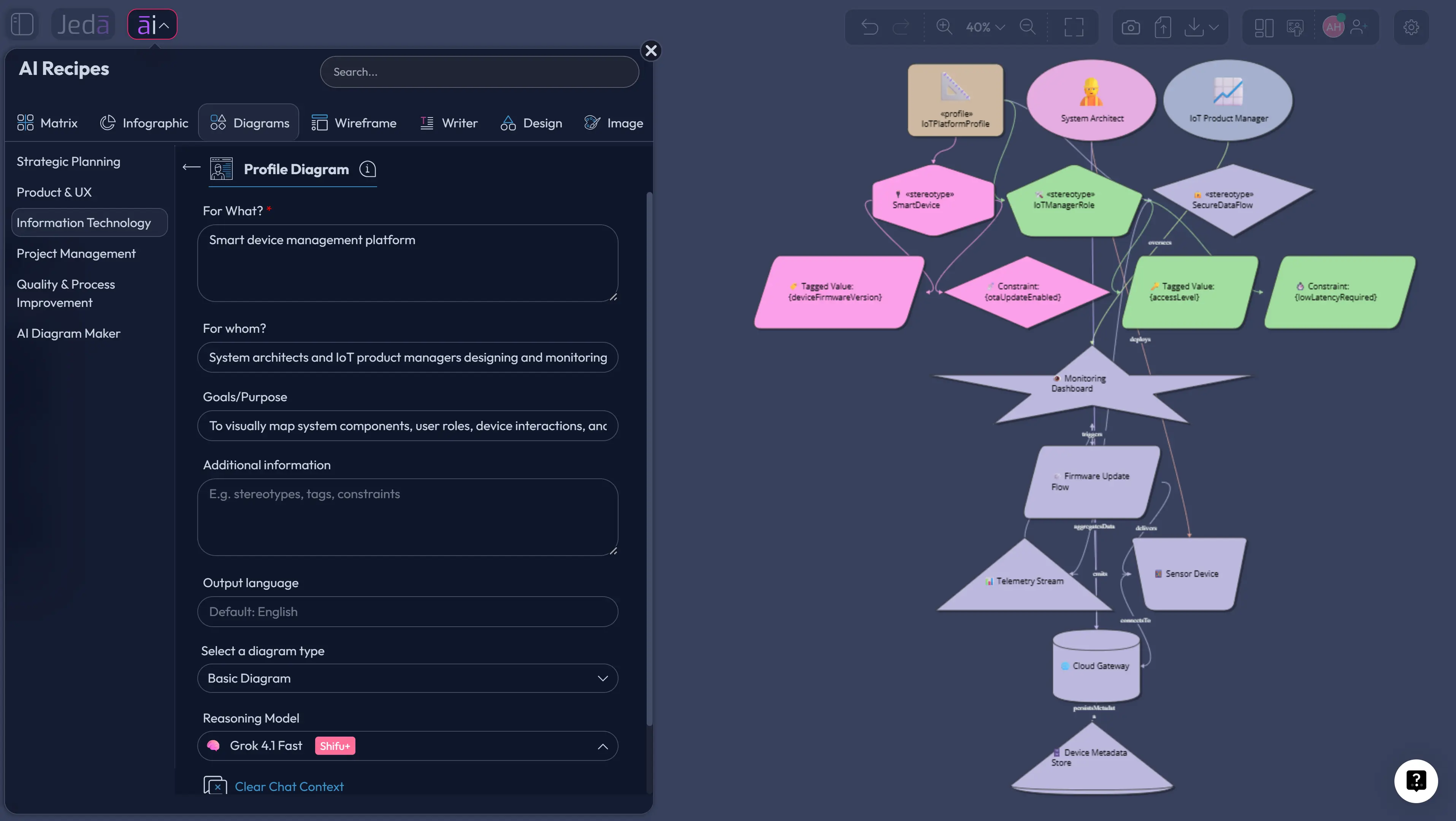Select the Diagrams tab
Image resolution: width=1456 pixels, height=821 pixels.
click(249, 123)
